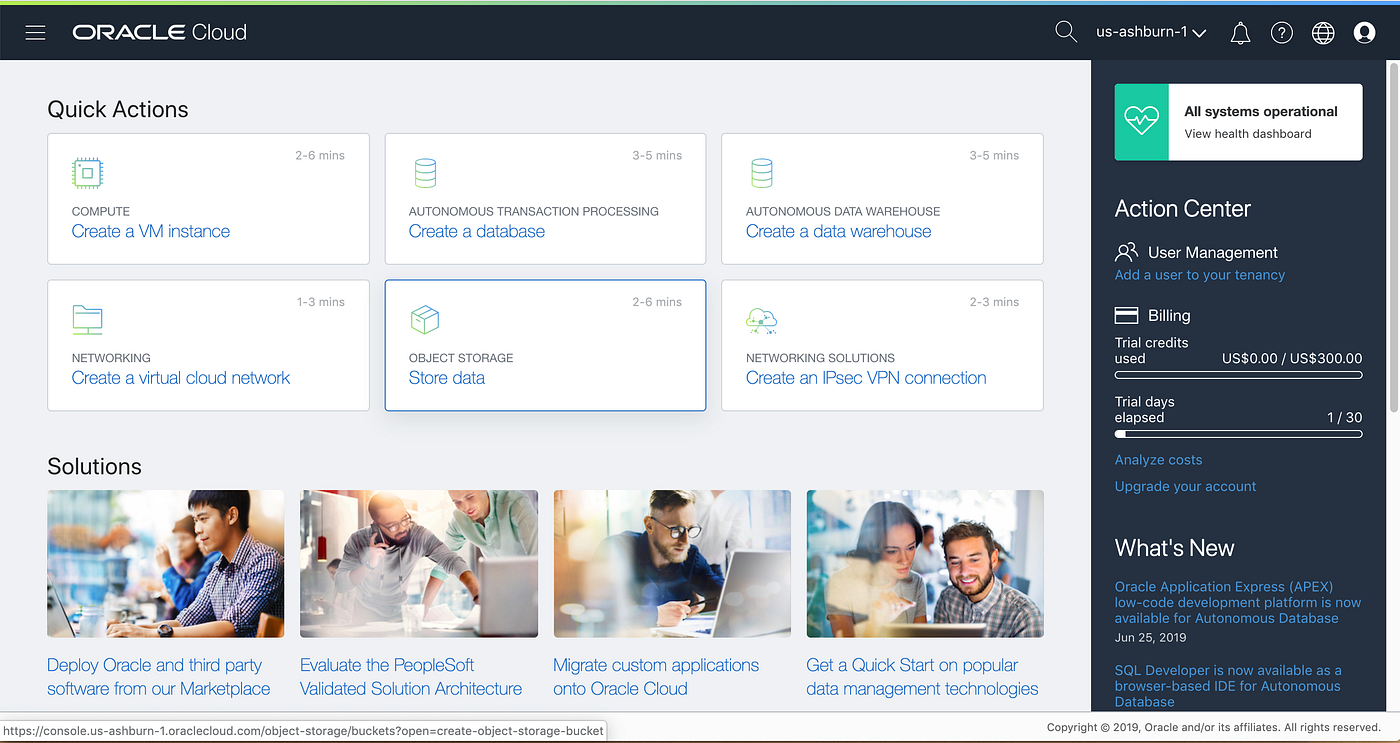The width and height of the screenshot is (1400, 743).
Task: Open the Compute VM instance icon
Action: (x=87, y=172)
